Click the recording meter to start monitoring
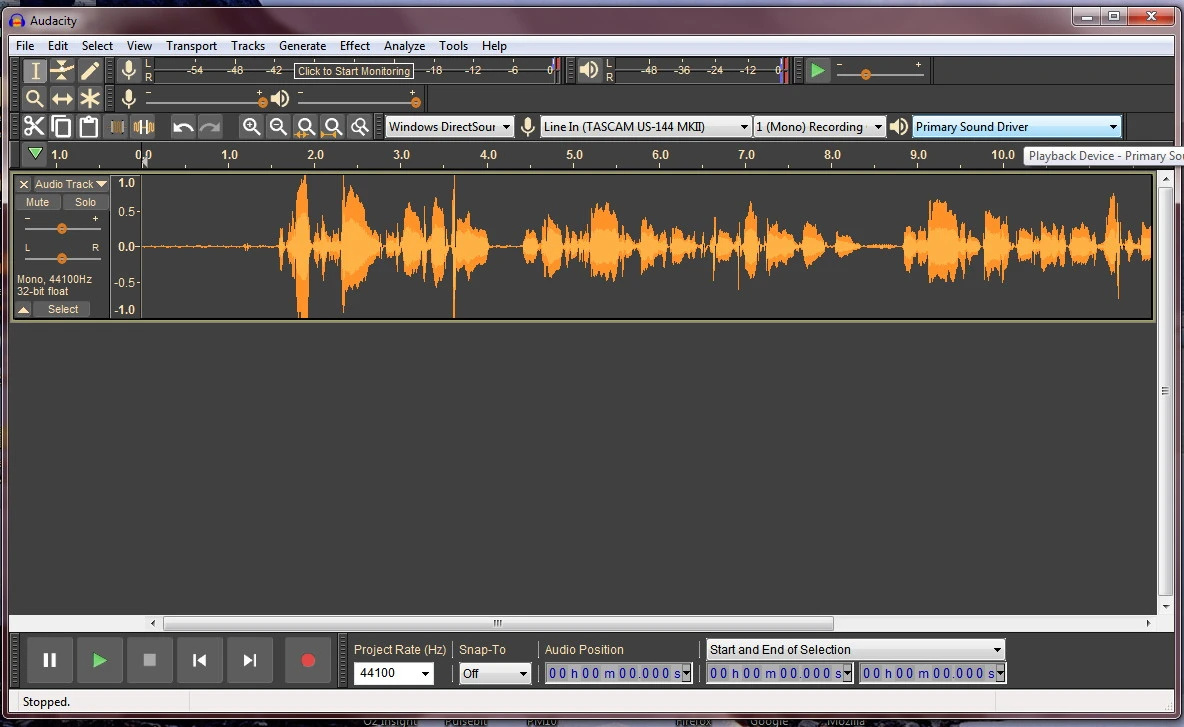Screen dimensions: 1184x727 point(354,71)
